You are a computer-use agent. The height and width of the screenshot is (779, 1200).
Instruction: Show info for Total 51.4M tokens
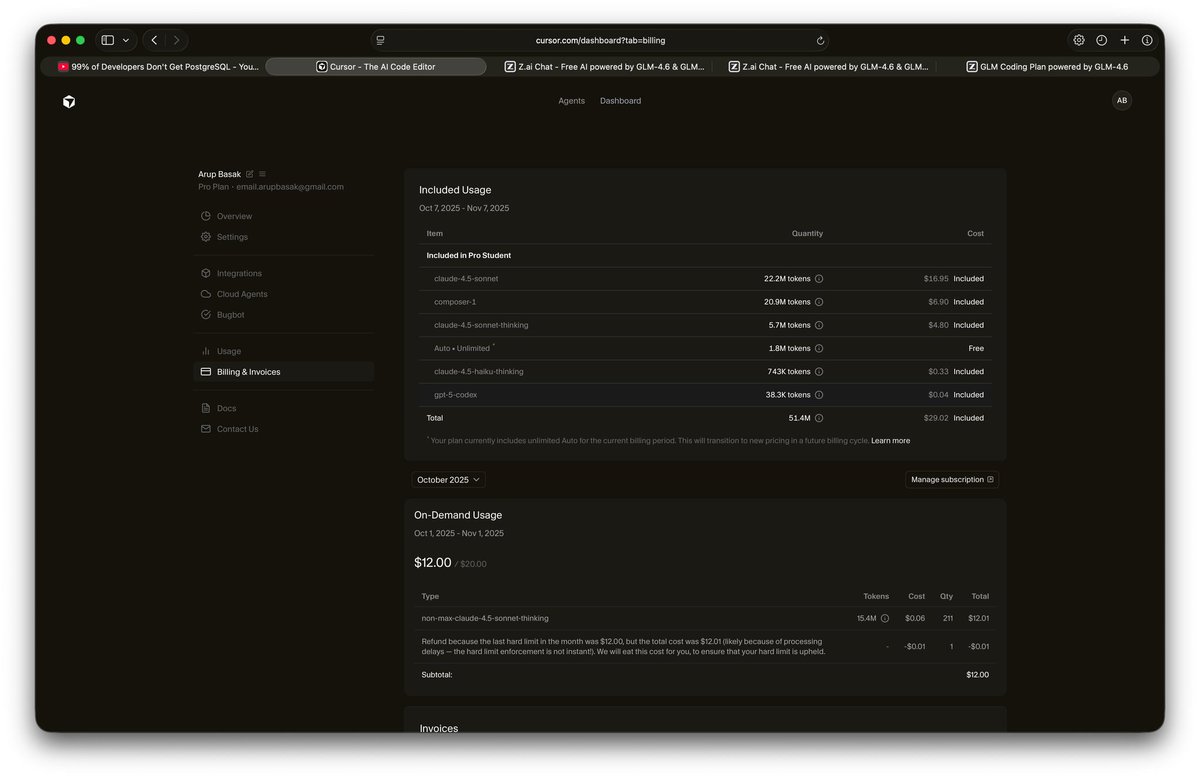[x=819, y=418]
